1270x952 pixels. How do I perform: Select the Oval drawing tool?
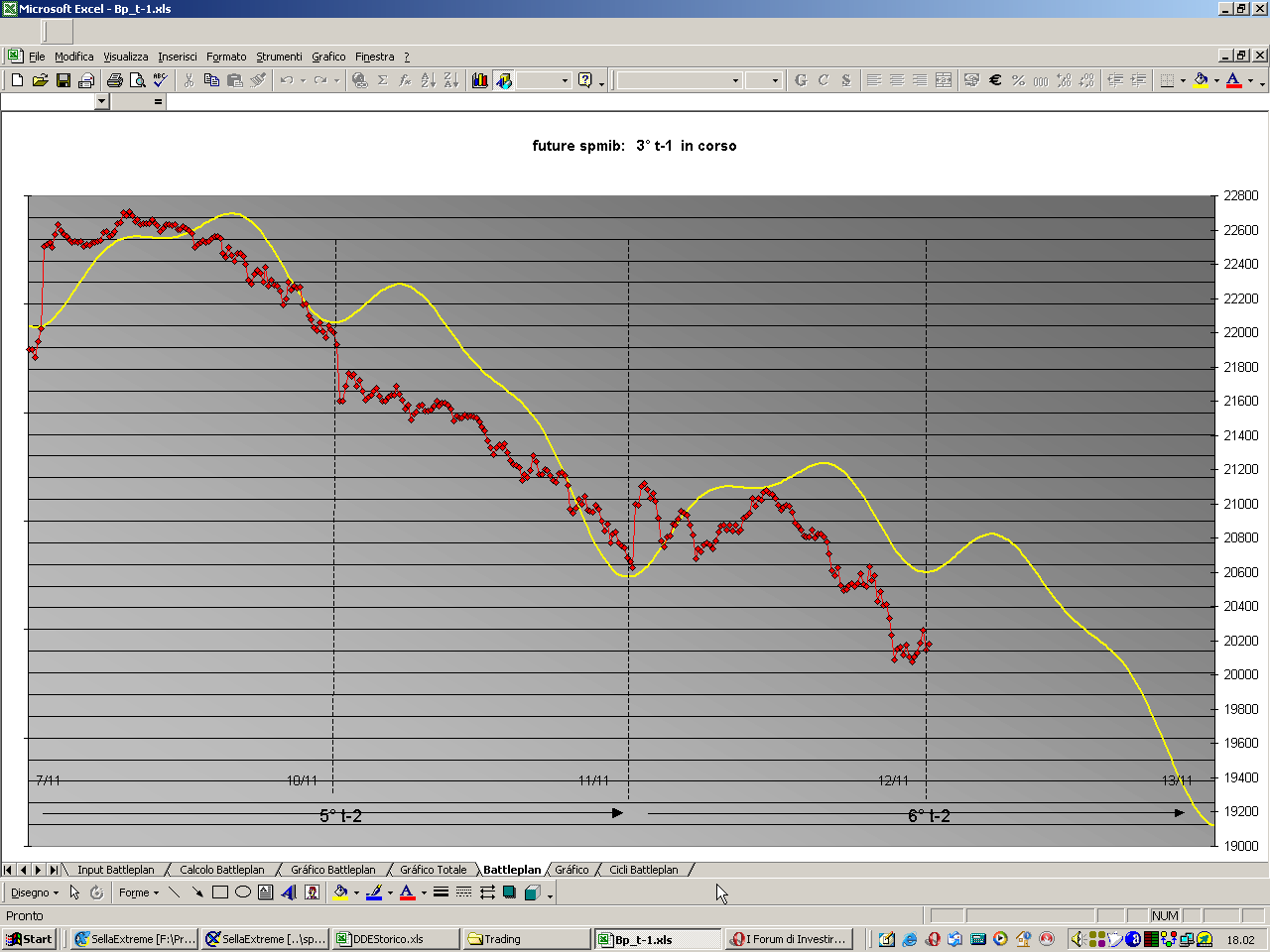(243, 892)
